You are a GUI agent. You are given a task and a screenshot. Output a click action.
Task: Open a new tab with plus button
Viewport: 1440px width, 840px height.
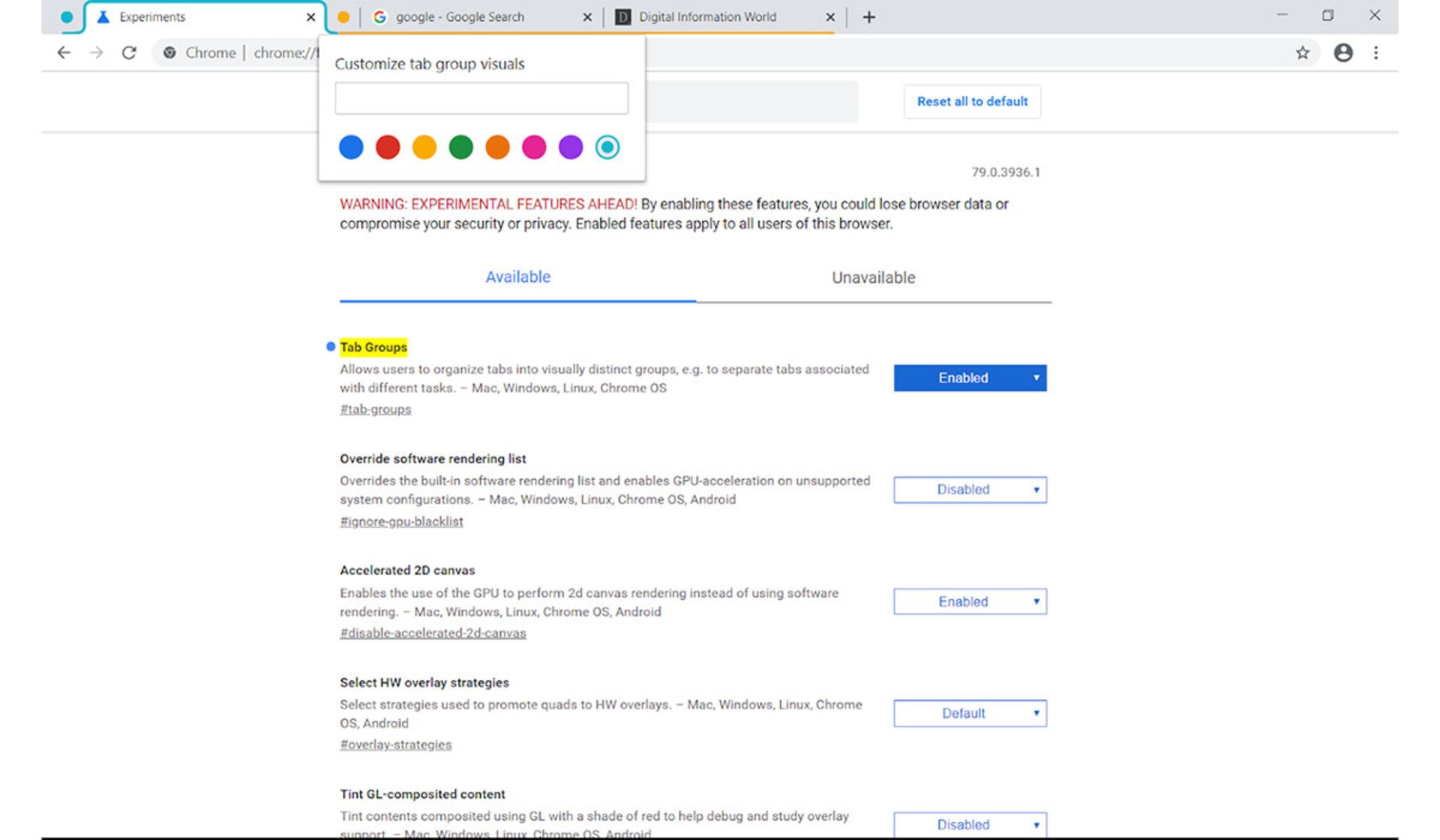[x=868, y=16]
